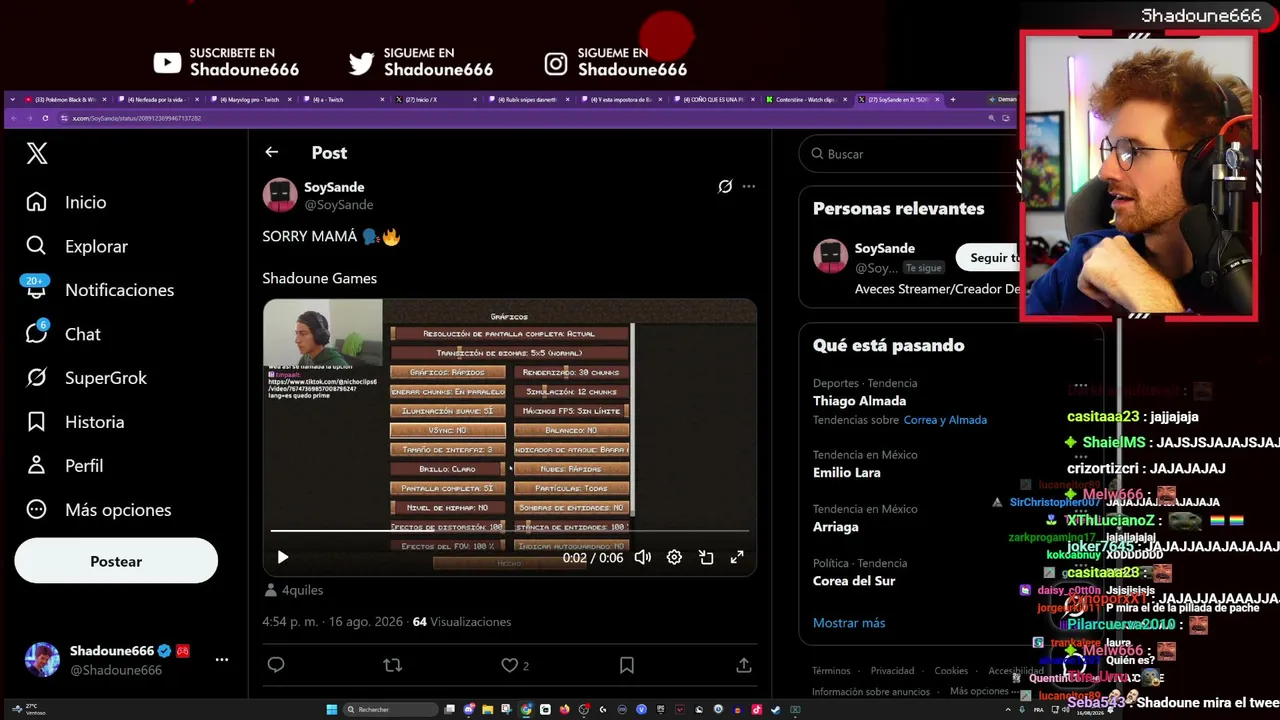Click the 64 Visualizaciones count
This screenshot has height=720, width=1280.
pos(462,622)
